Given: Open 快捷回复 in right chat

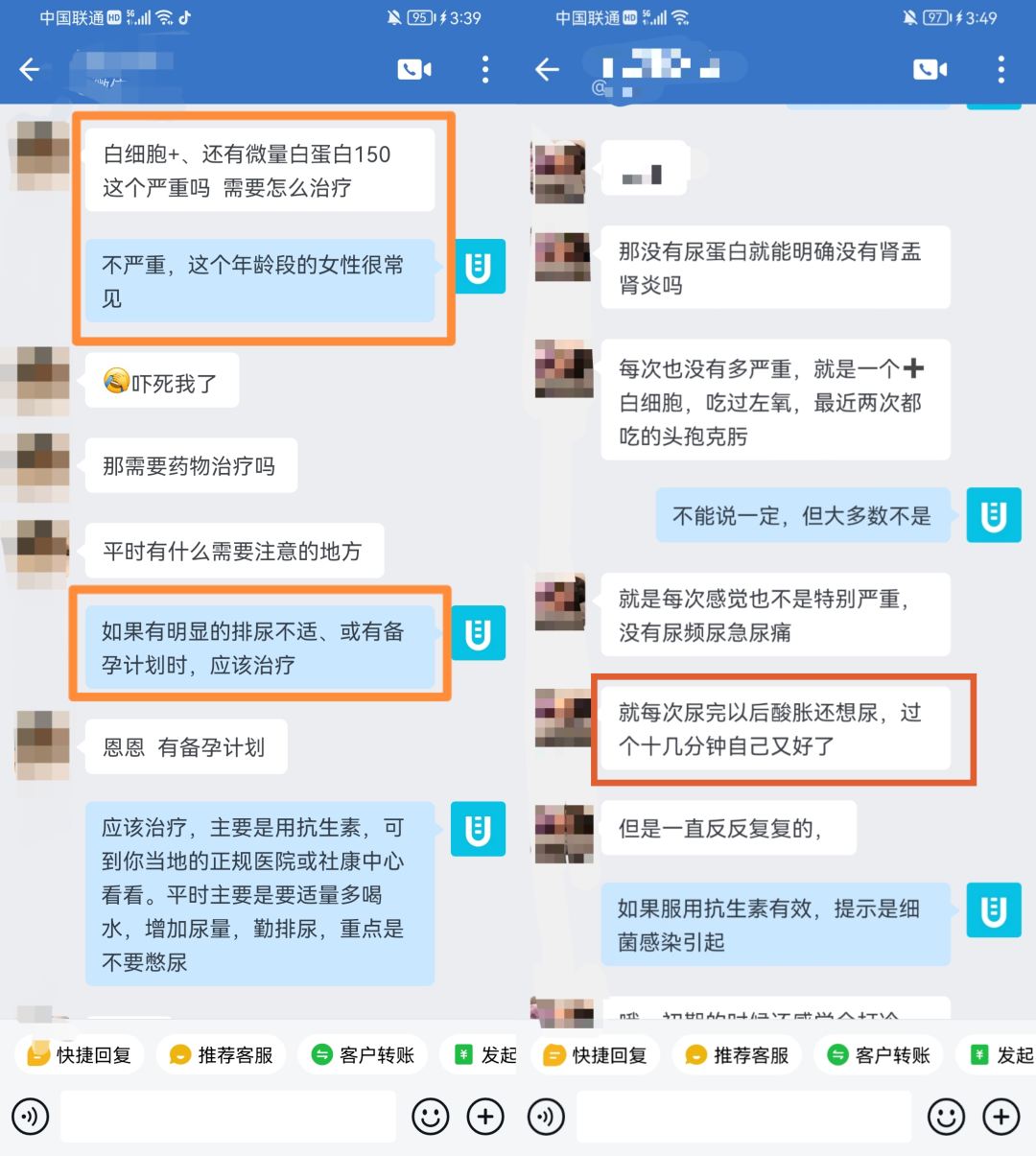Looking at the screenshot, I should tap(595, 1055).
